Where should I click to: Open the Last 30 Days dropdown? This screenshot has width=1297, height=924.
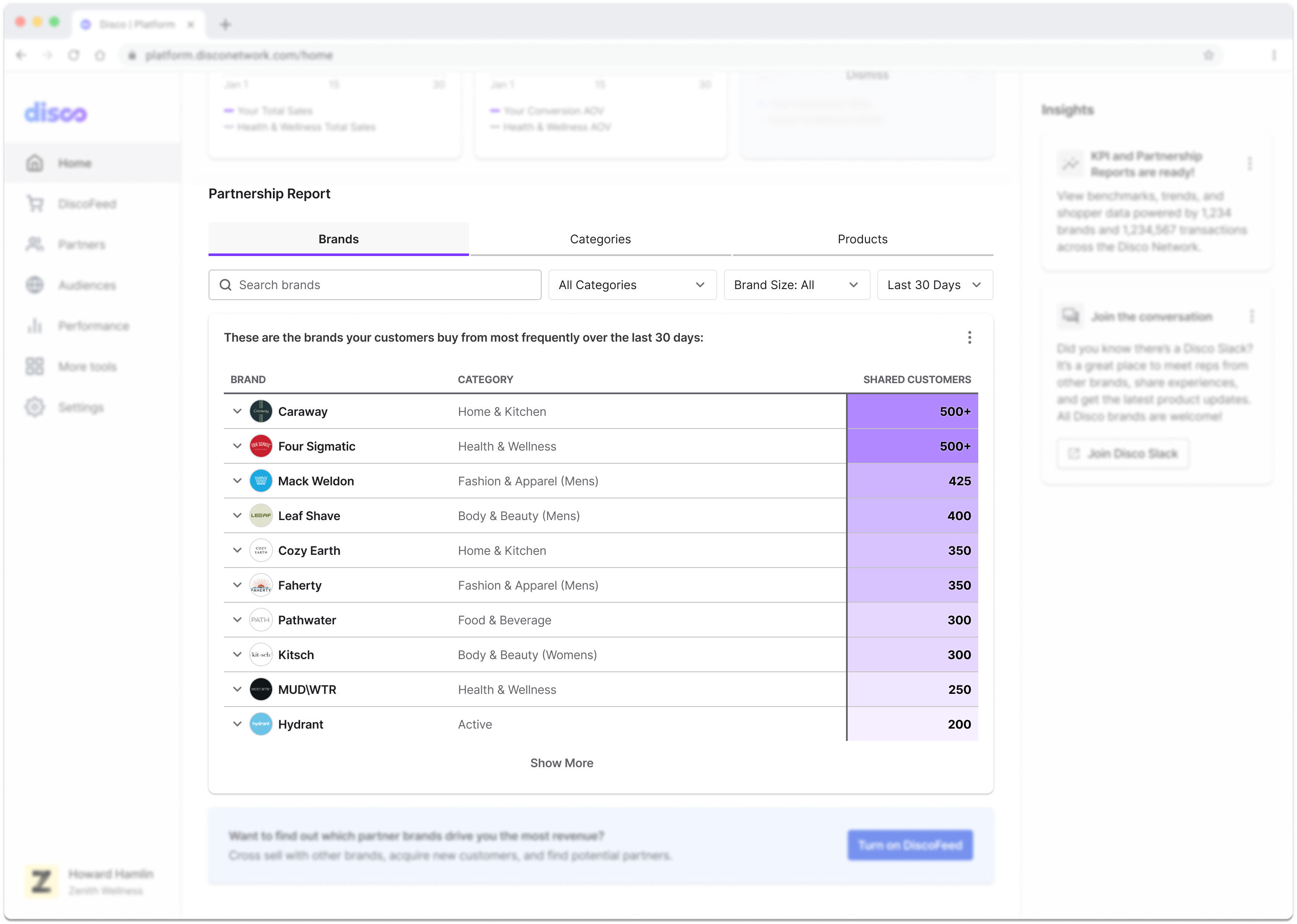click(935, 284)
